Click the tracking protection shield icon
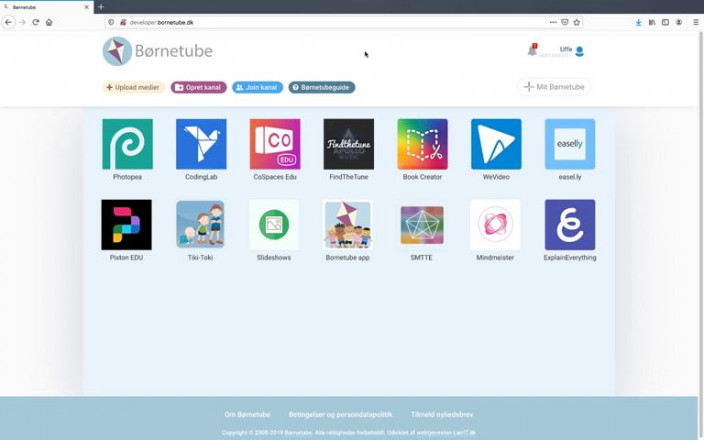The width and height of the screenshot is (704, 440). click(x=111, y=22)
